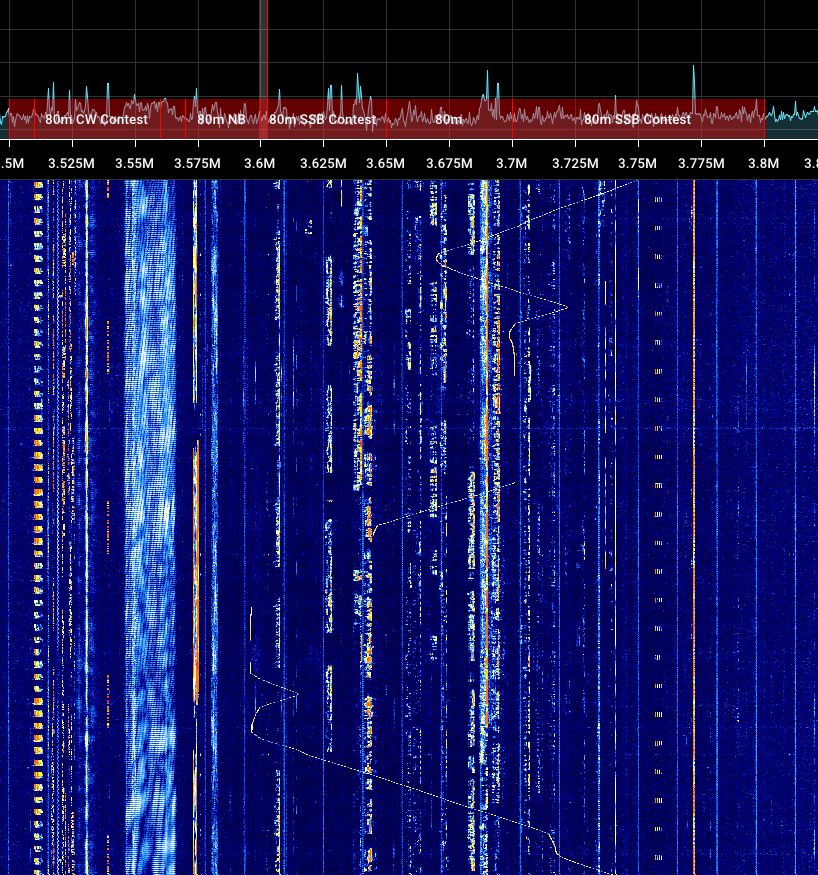
Task: Click the 3.625M frequency axis label
Action: (323, 164)
